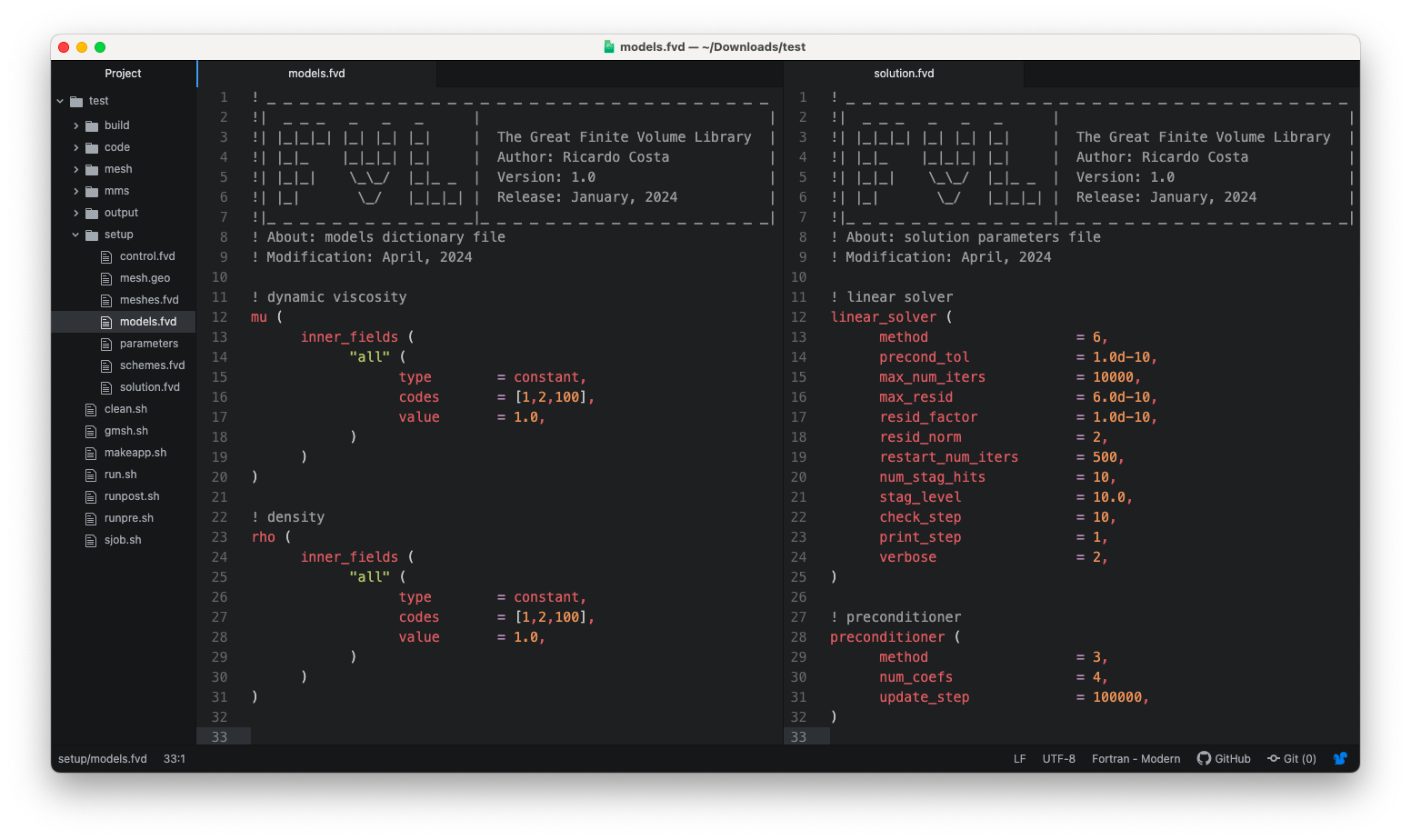1411x840 pixels.
Task: Collapse the setup folder chevron
Action: 76,235
